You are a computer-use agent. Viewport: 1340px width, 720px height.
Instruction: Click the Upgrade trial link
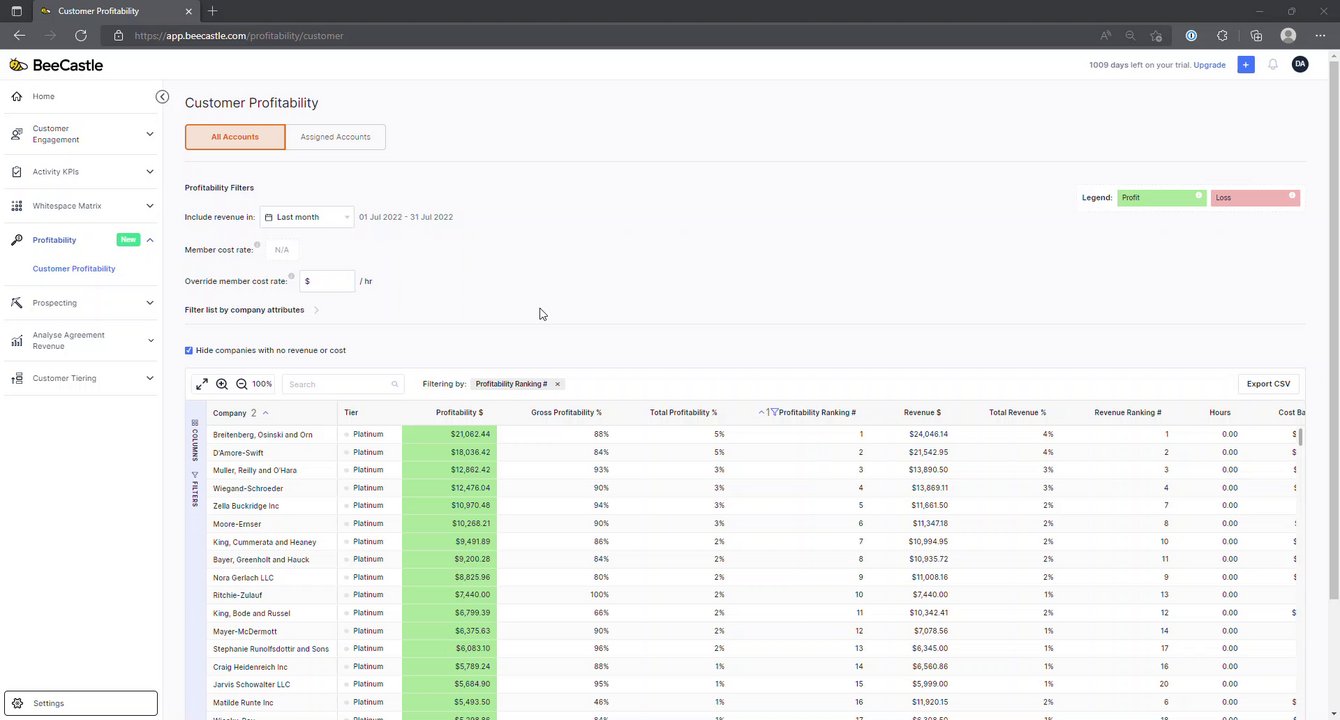pyautogui.click(x=1209, y=65)
